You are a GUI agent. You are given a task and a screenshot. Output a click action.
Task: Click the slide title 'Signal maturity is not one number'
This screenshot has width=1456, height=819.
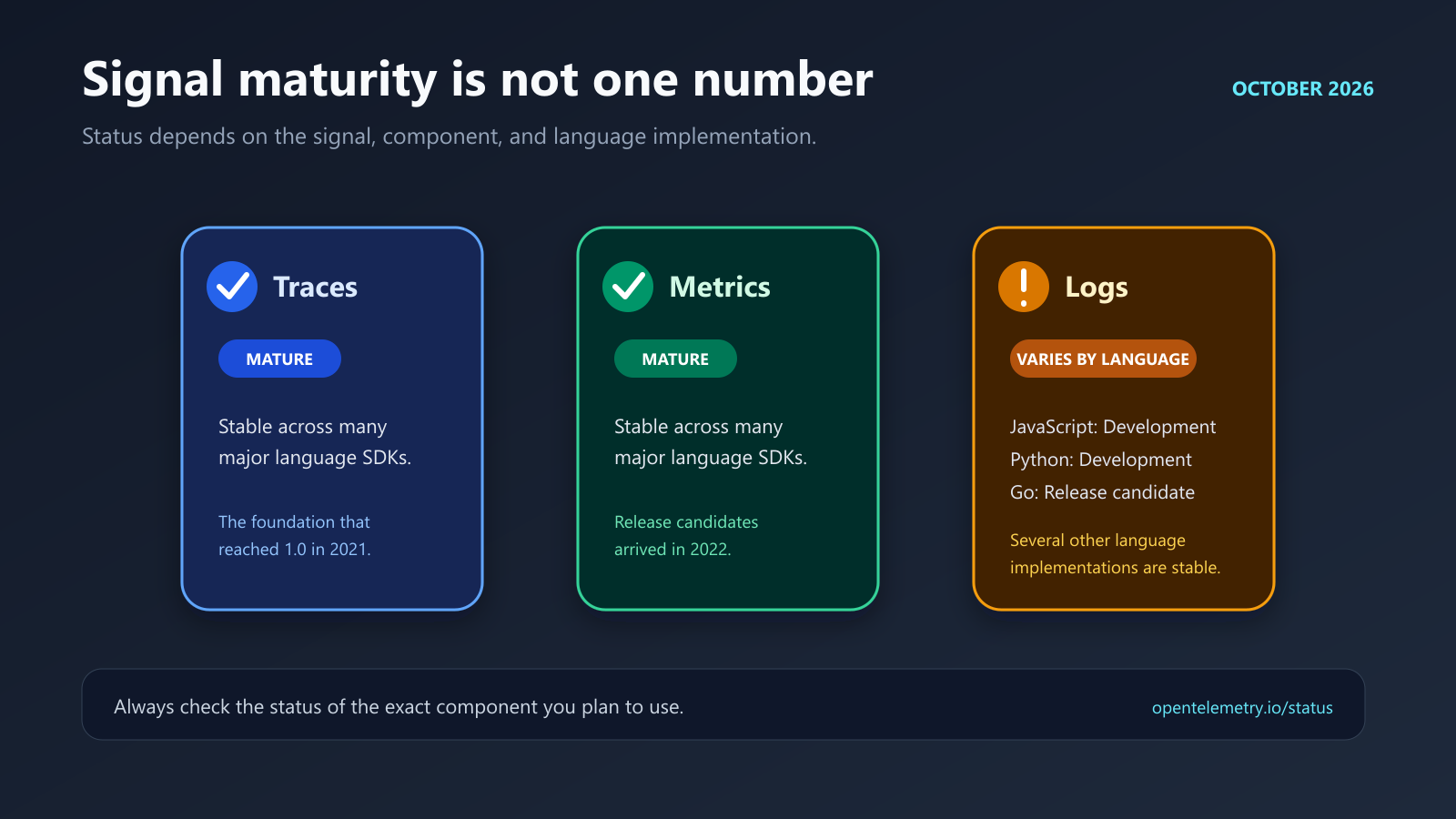[478, 80]
